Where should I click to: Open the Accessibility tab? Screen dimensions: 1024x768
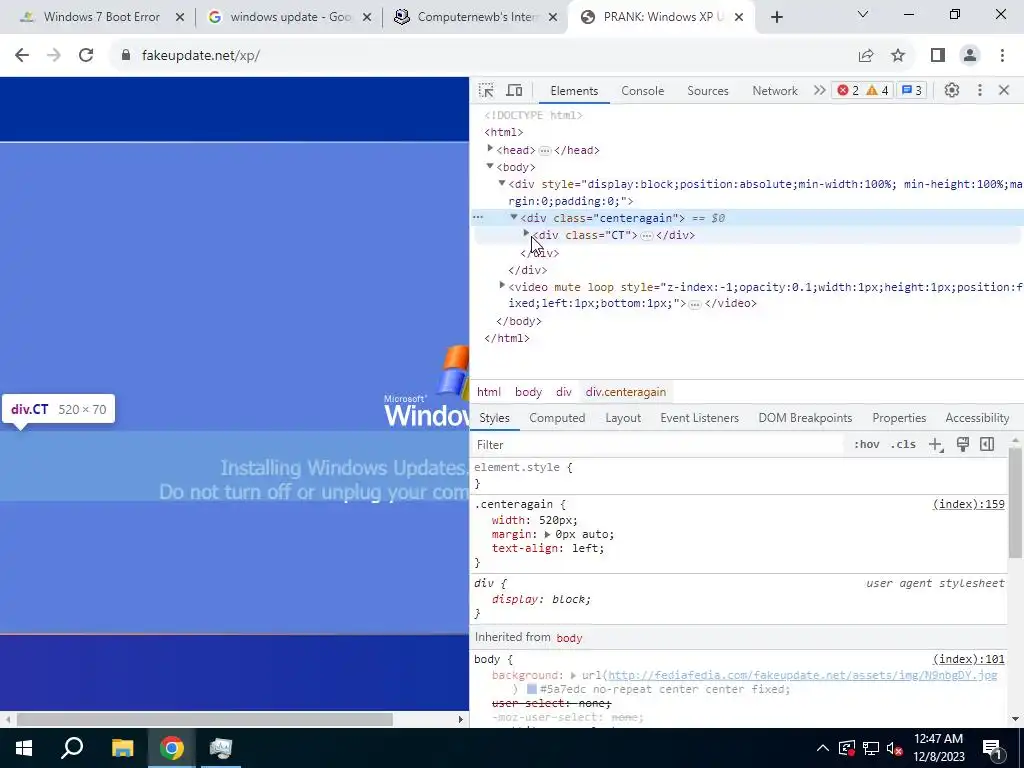click(x=977, y=418)
